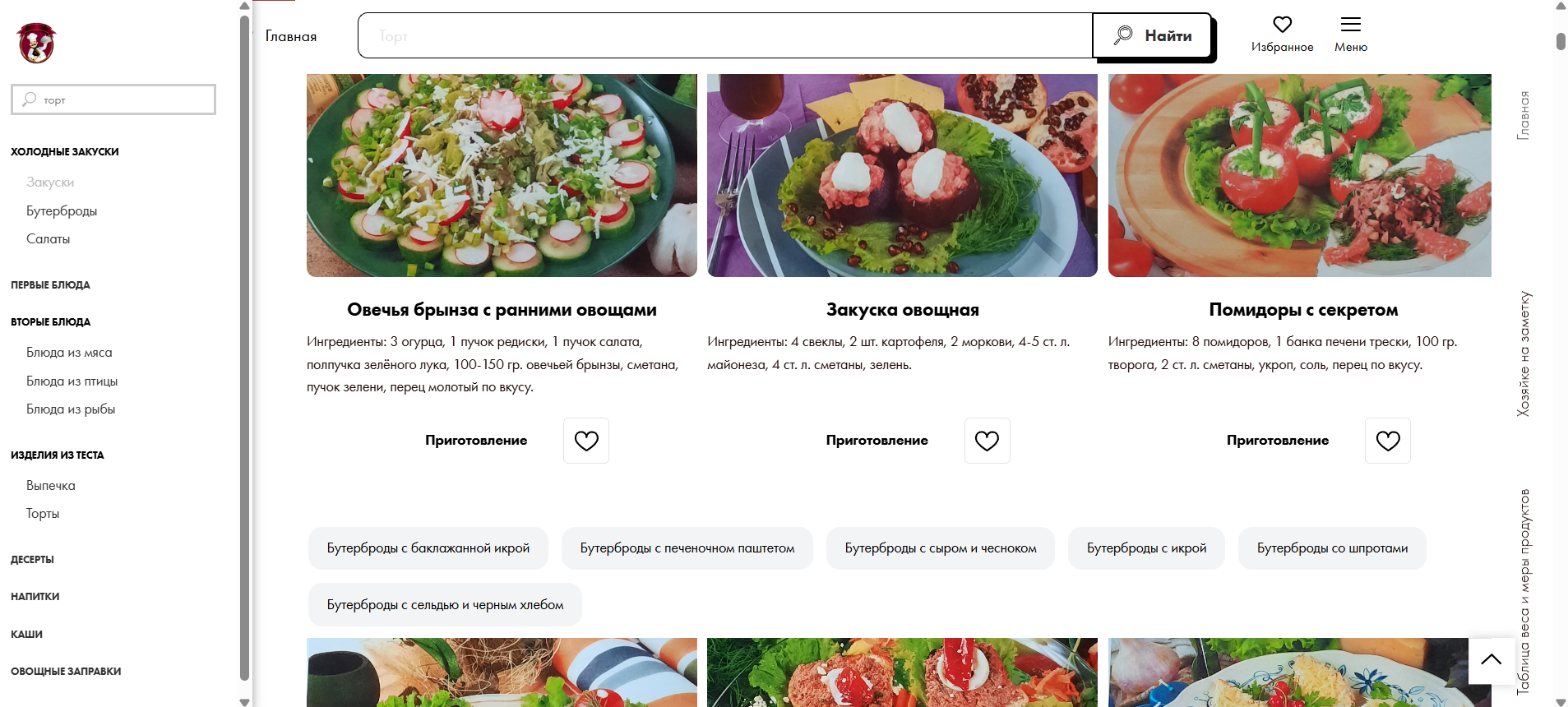Go to the Главная page link

pos(290,36)
